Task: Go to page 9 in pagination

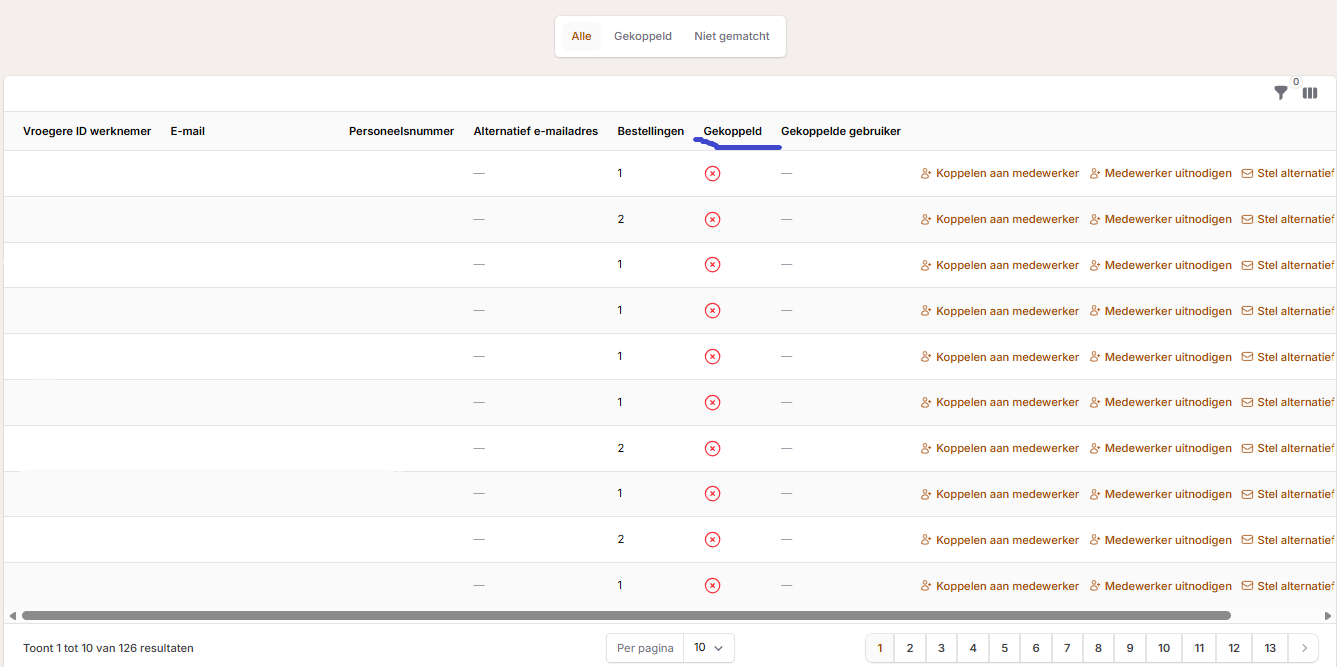Action: tap(1130, 648)
